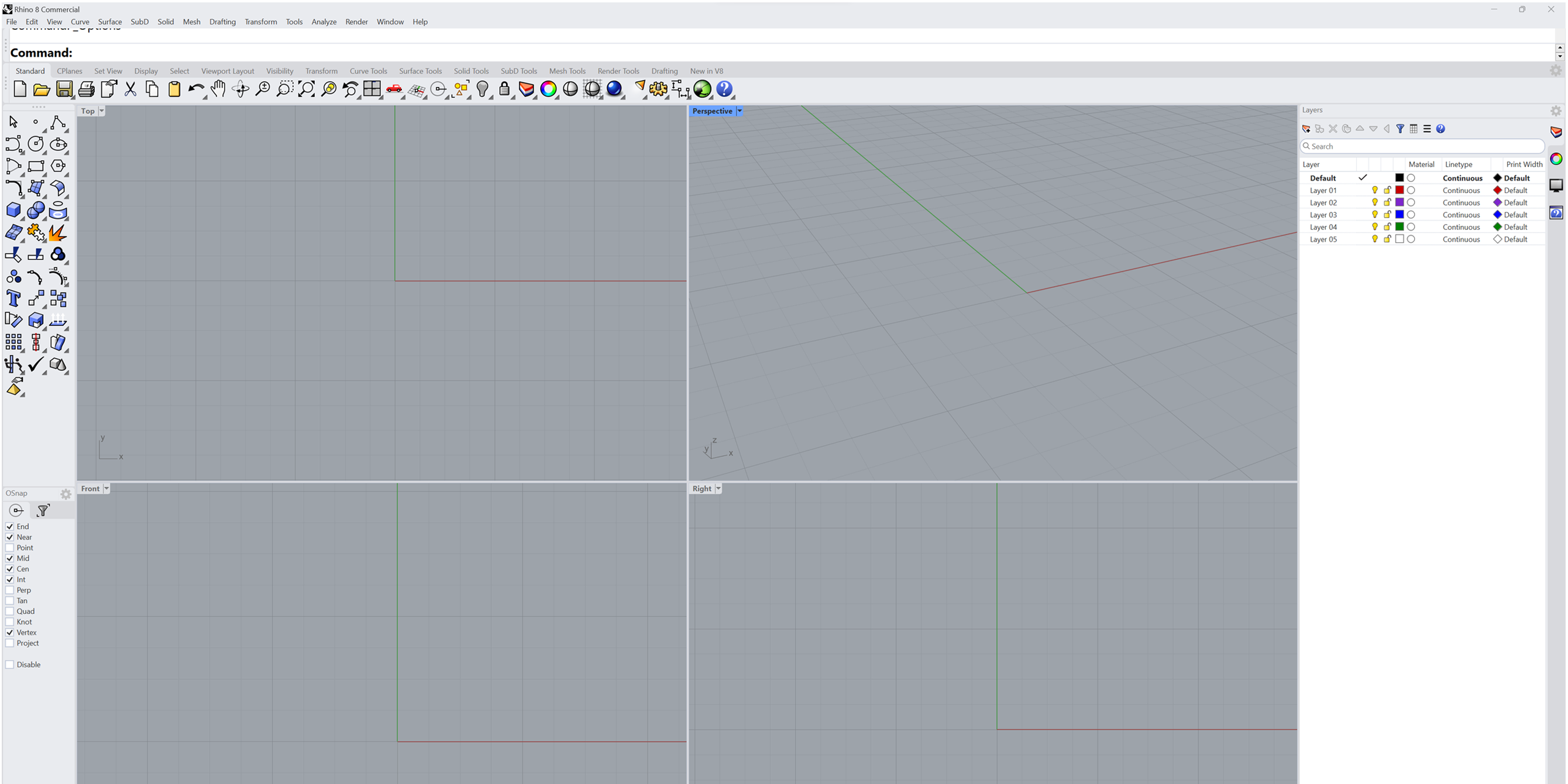This screenshot has width=1568, height=784.
Task: Select the Polyline tool in left sidebar
Action: (58, 122)
